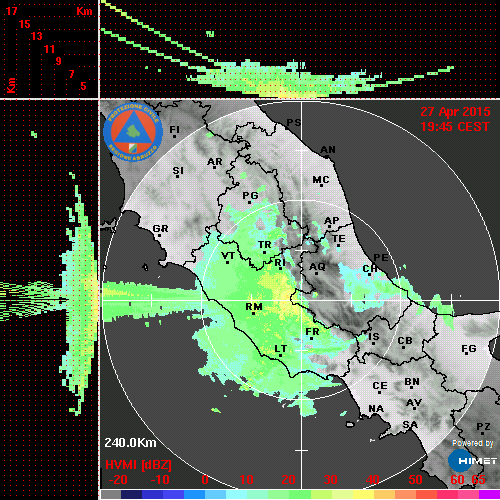
Task: Click the Protezione Civile Abruzzo logo
Action: (133, 132)
